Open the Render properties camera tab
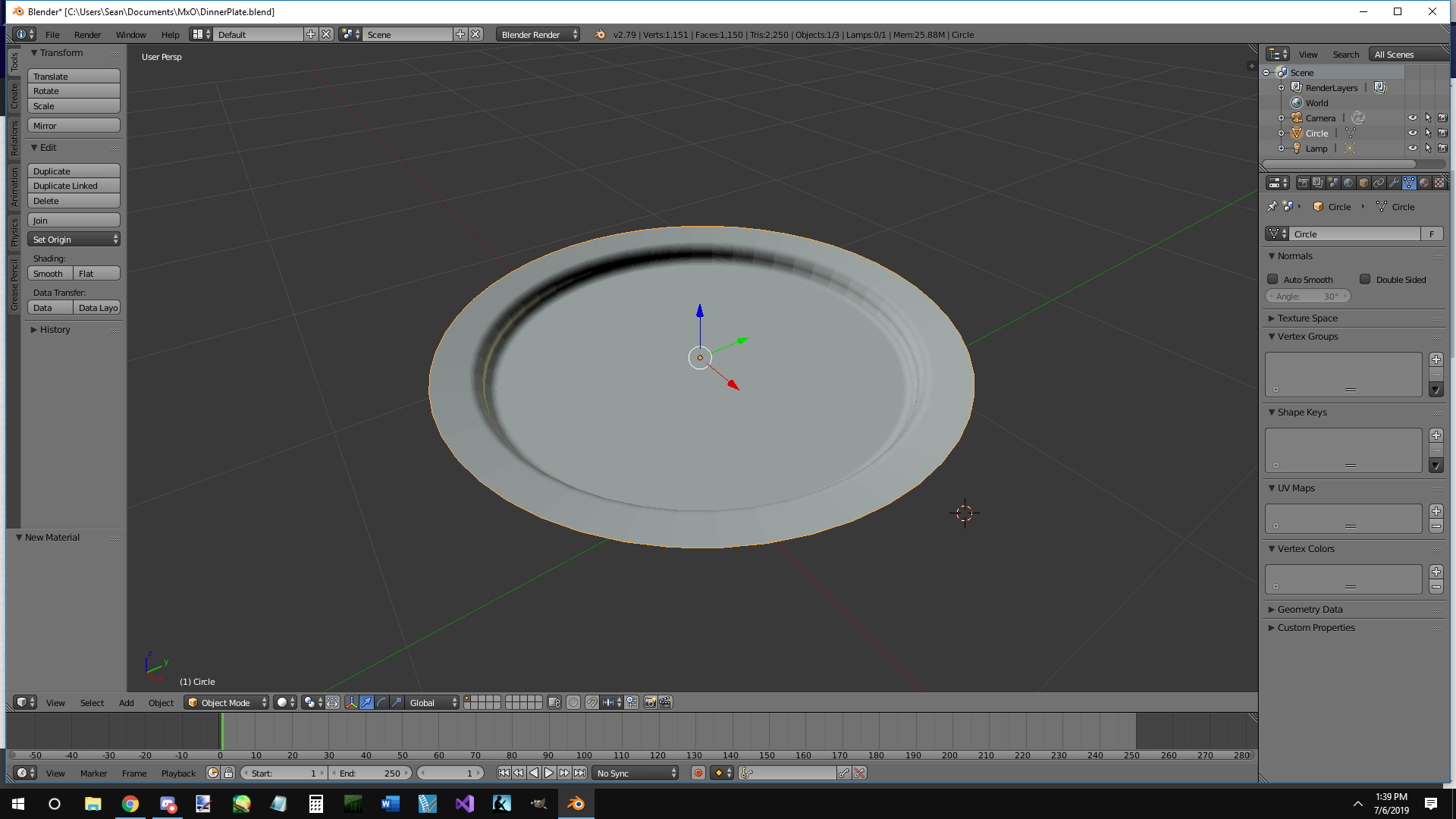The image size is (1456, 819). tap(1303, 183)
